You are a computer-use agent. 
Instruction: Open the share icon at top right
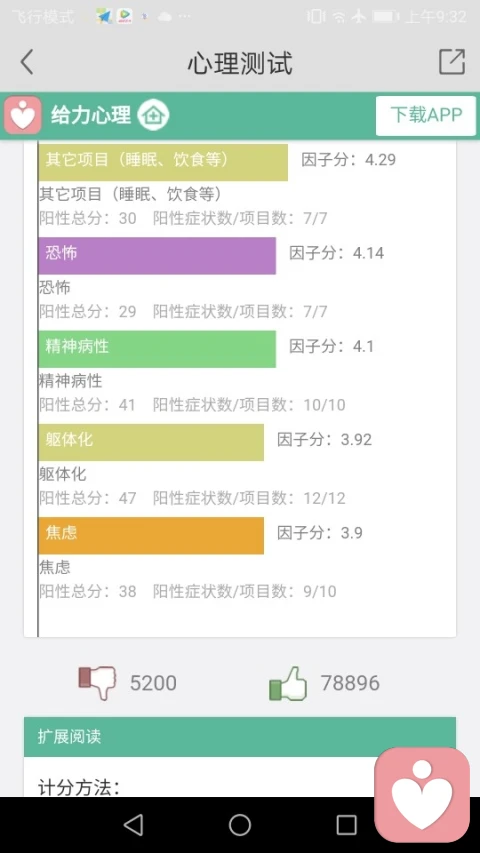click(452, 61)
